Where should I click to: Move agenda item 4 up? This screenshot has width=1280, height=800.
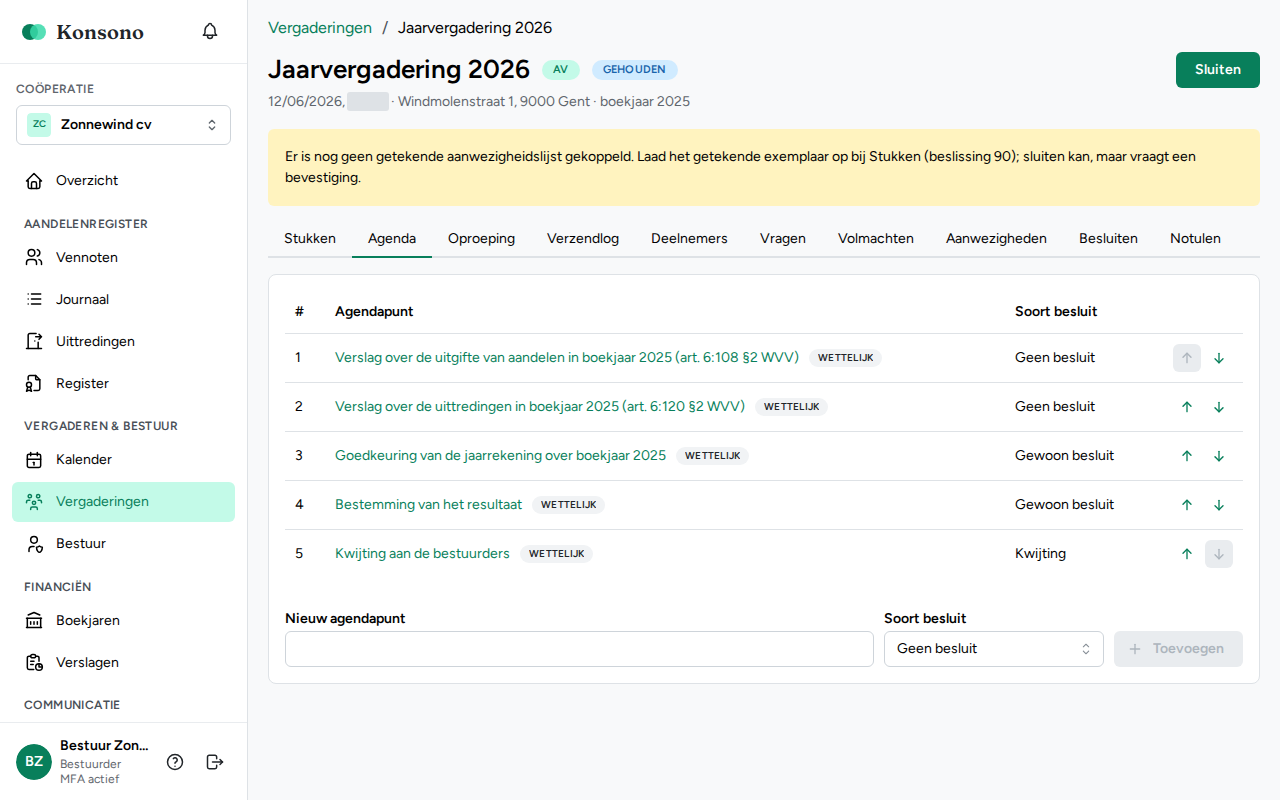1187,505
